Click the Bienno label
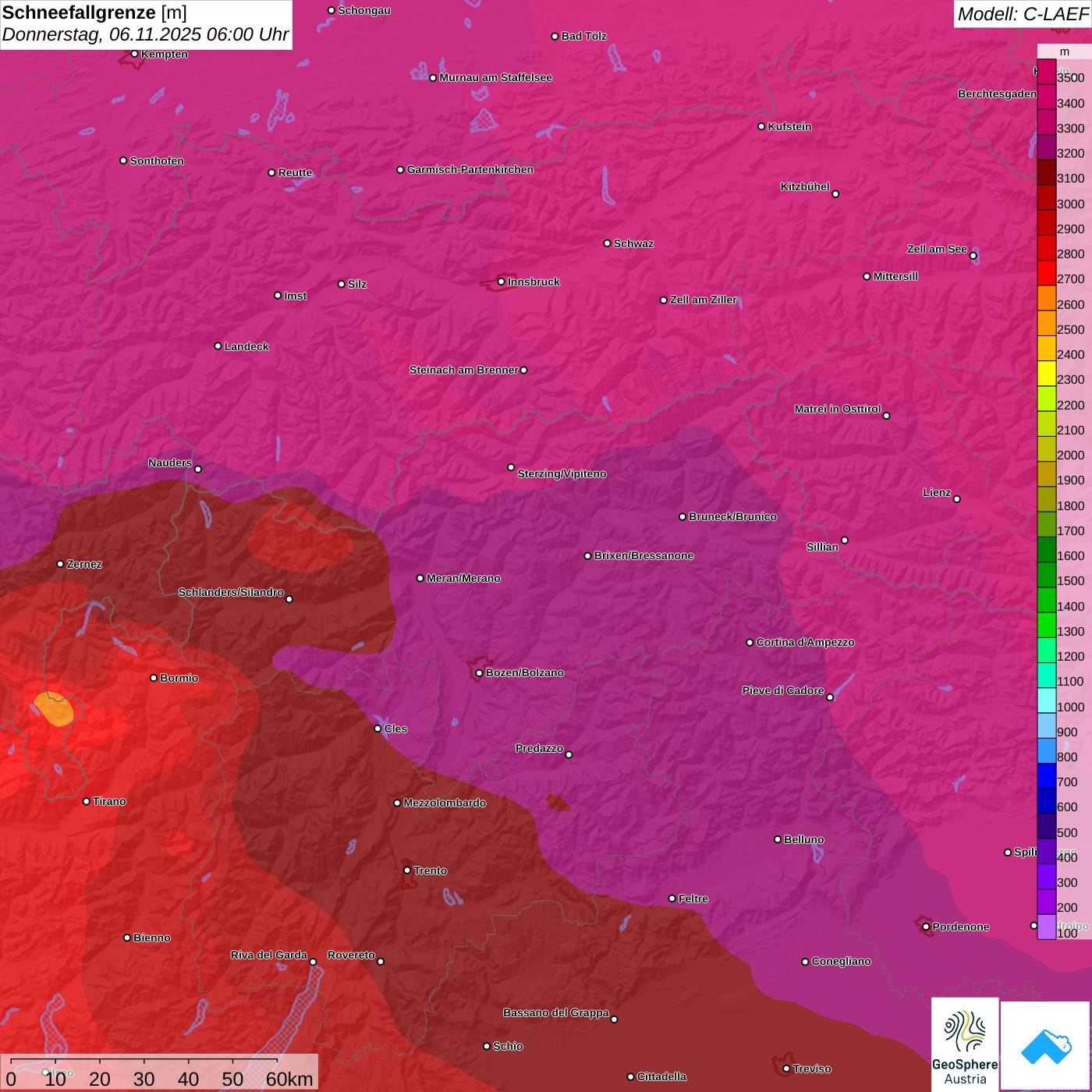Image resolution: width=1092 pixels, height=1092 pixels. (151, 938)
